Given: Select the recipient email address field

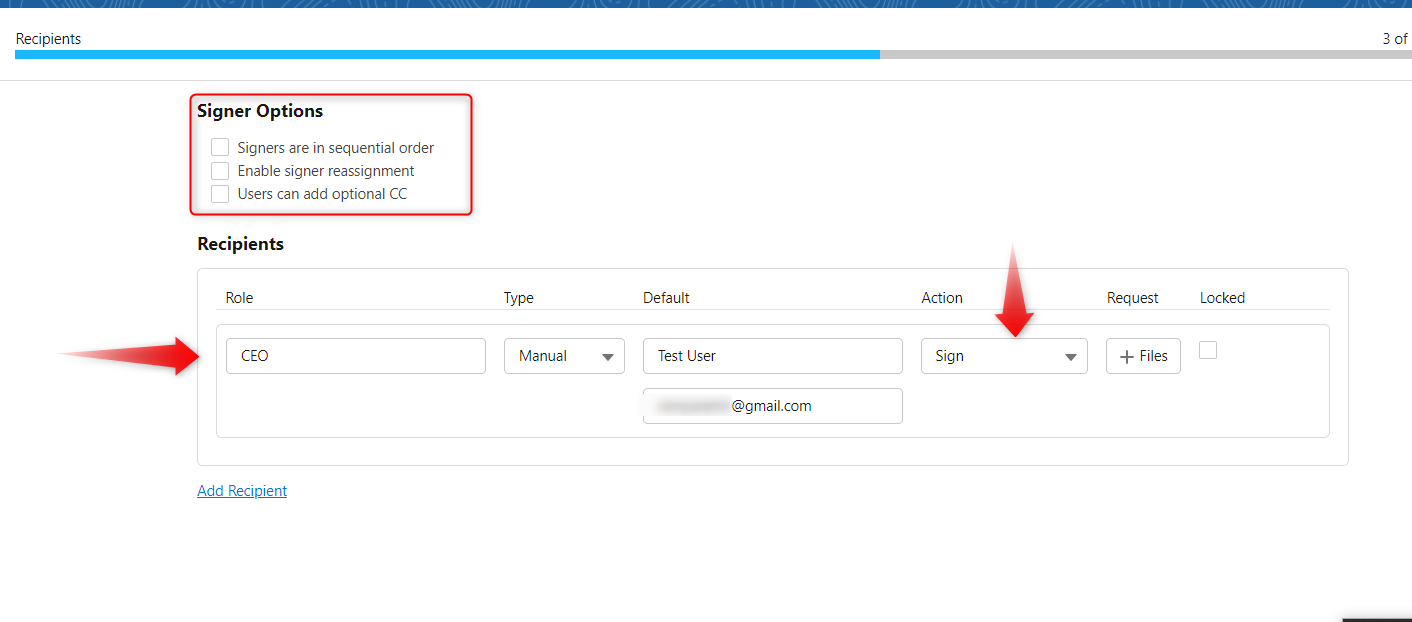Looking at the screenshot, I should (772, 405).
